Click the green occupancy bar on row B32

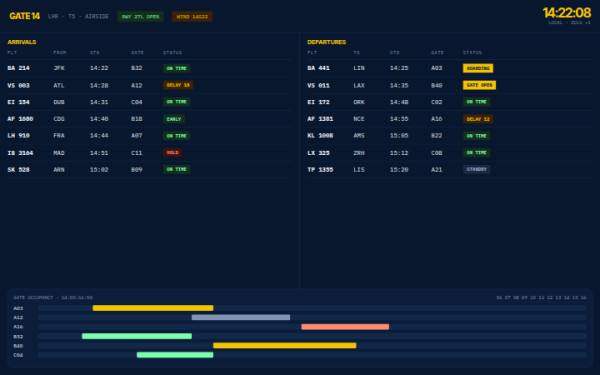pyautogui.click(x=137, y=336)
